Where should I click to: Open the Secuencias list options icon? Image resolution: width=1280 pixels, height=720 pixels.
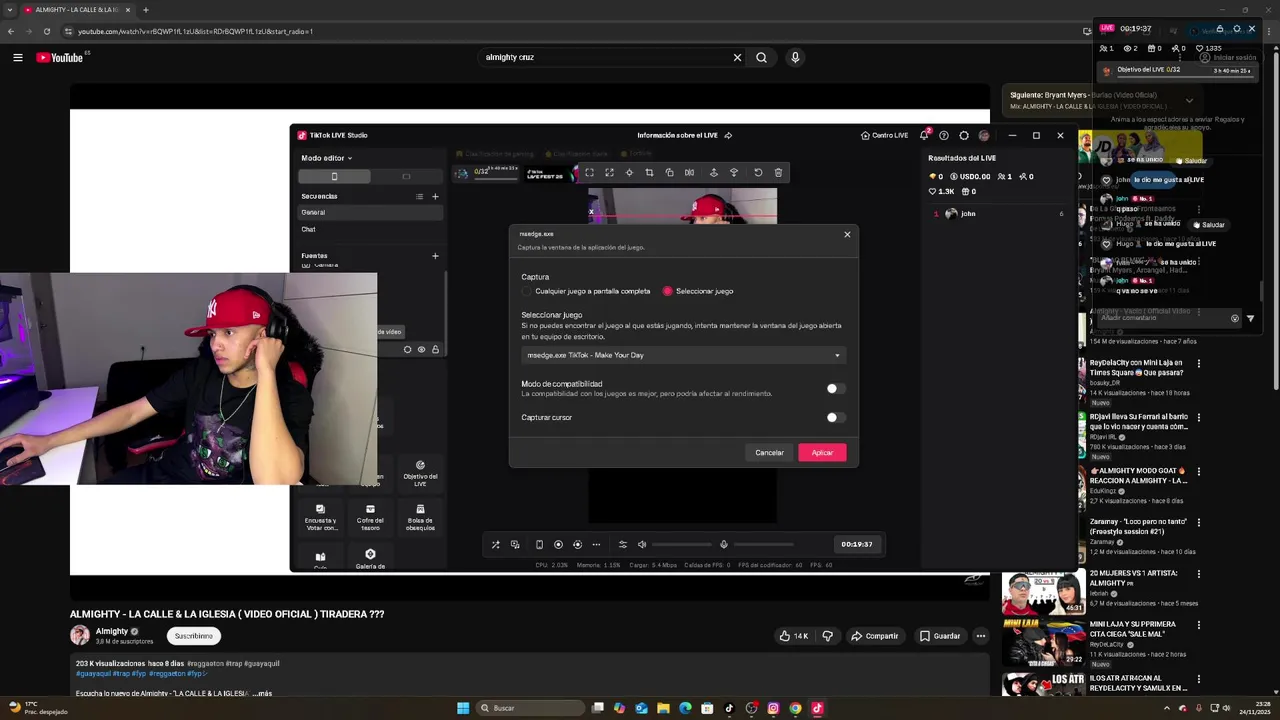click(x=419, y=196)
